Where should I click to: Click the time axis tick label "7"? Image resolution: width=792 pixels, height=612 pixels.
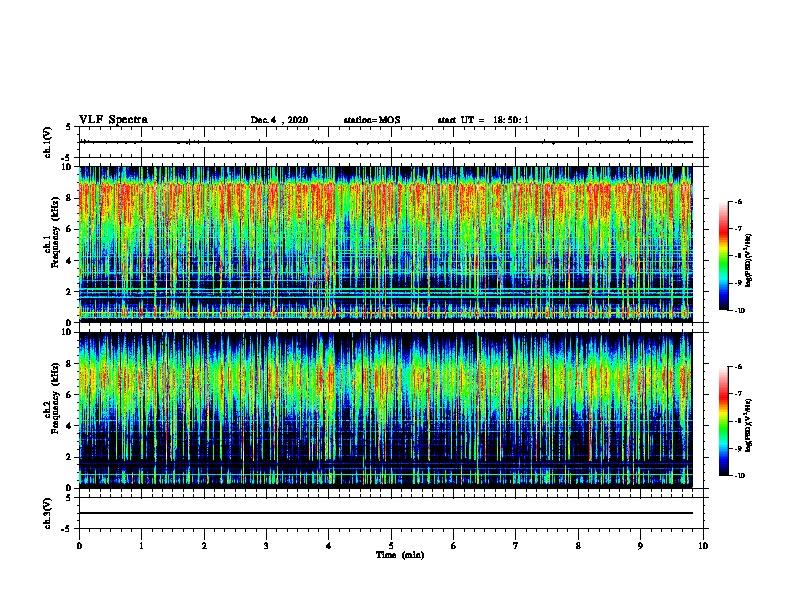[516, 545]
